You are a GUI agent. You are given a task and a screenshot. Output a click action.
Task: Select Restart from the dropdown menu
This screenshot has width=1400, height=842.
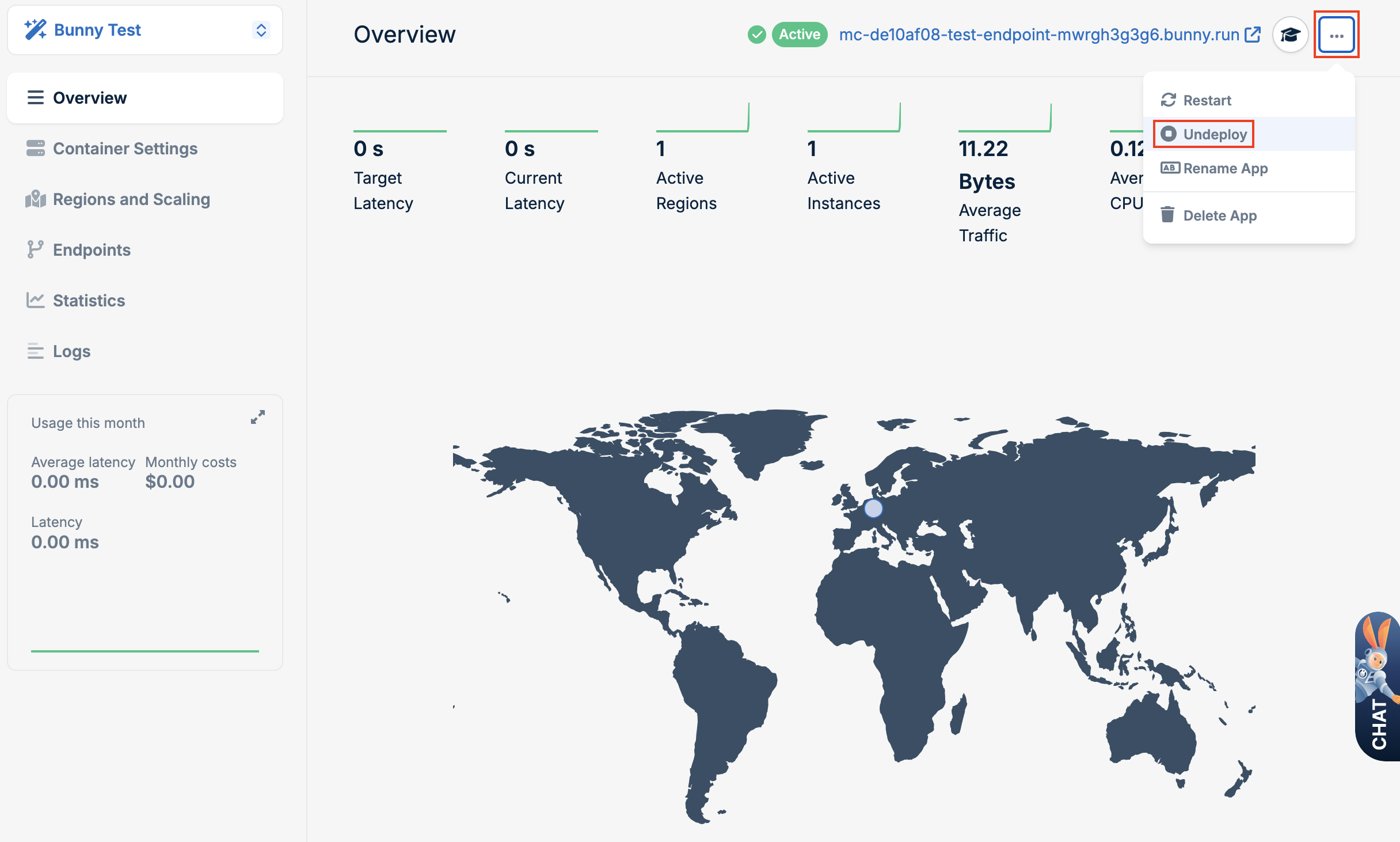click(1207, 100)
